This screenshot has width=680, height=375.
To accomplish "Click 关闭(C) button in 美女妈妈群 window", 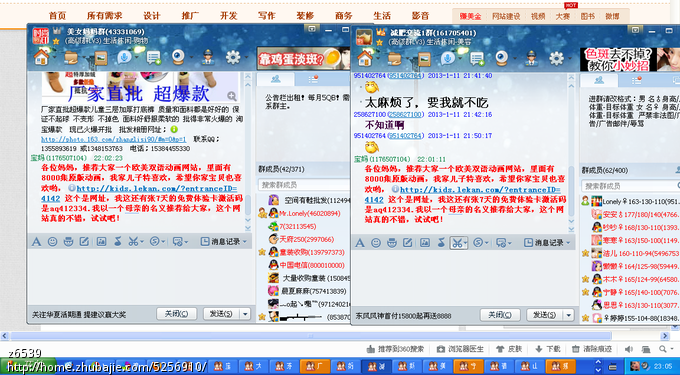I will (177, 313).
